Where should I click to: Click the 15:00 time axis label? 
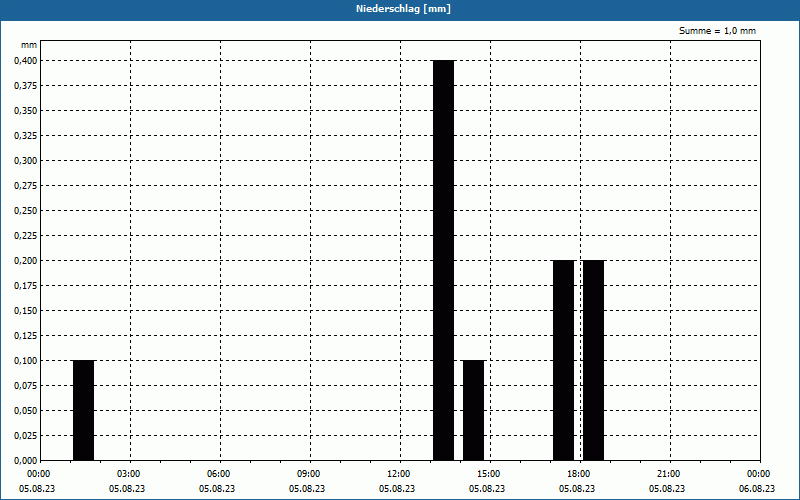pos(489,474)
